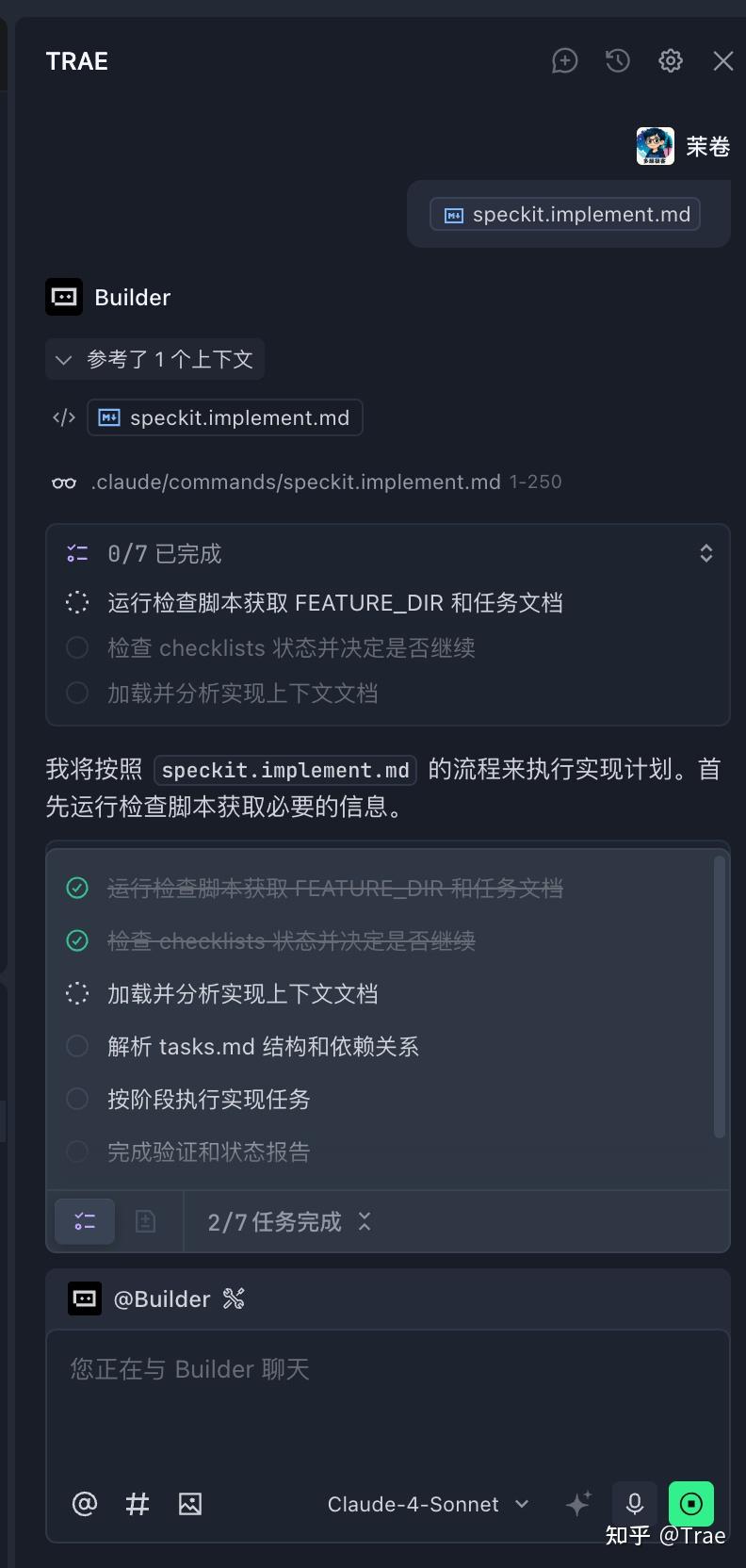Open Trae settings
The image size is (746, 1568).
click(x=670, y=60)
